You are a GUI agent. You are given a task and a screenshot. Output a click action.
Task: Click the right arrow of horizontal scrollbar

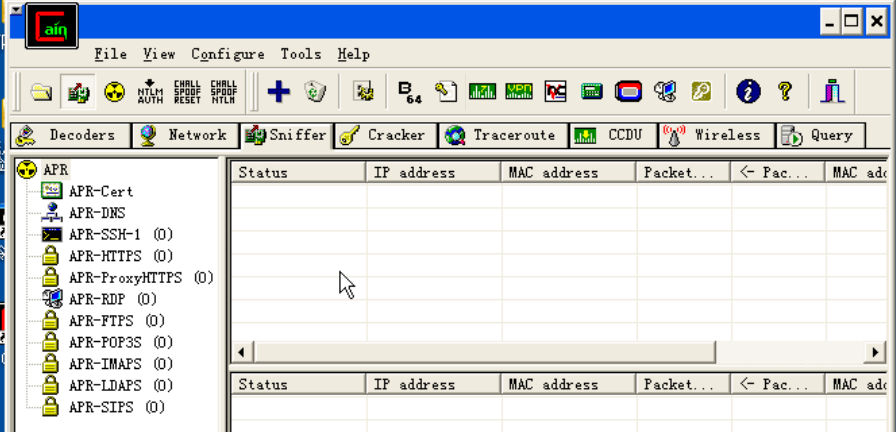tap(875, 352)
